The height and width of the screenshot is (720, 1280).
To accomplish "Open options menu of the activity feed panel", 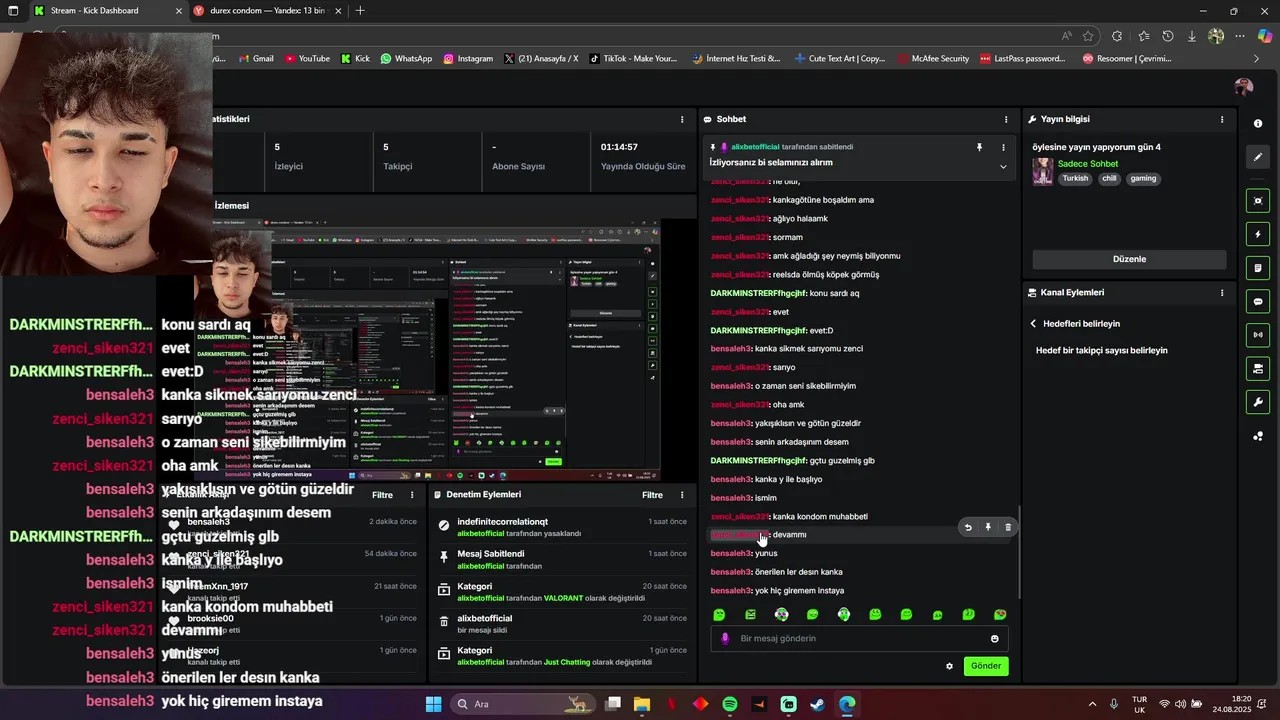I will coord(412,495).
